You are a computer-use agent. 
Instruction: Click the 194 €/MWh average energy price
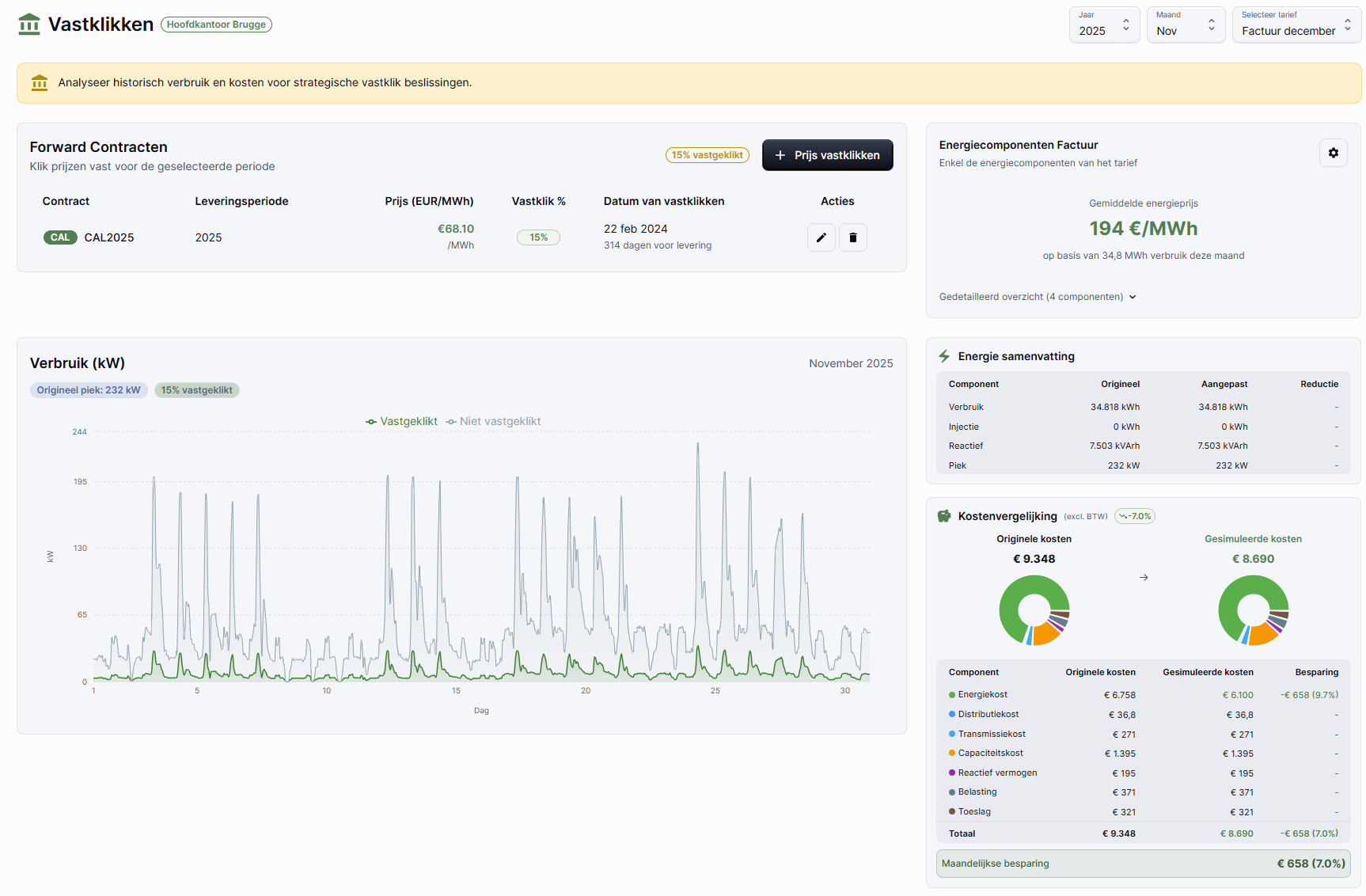(x=1144, y=229)
